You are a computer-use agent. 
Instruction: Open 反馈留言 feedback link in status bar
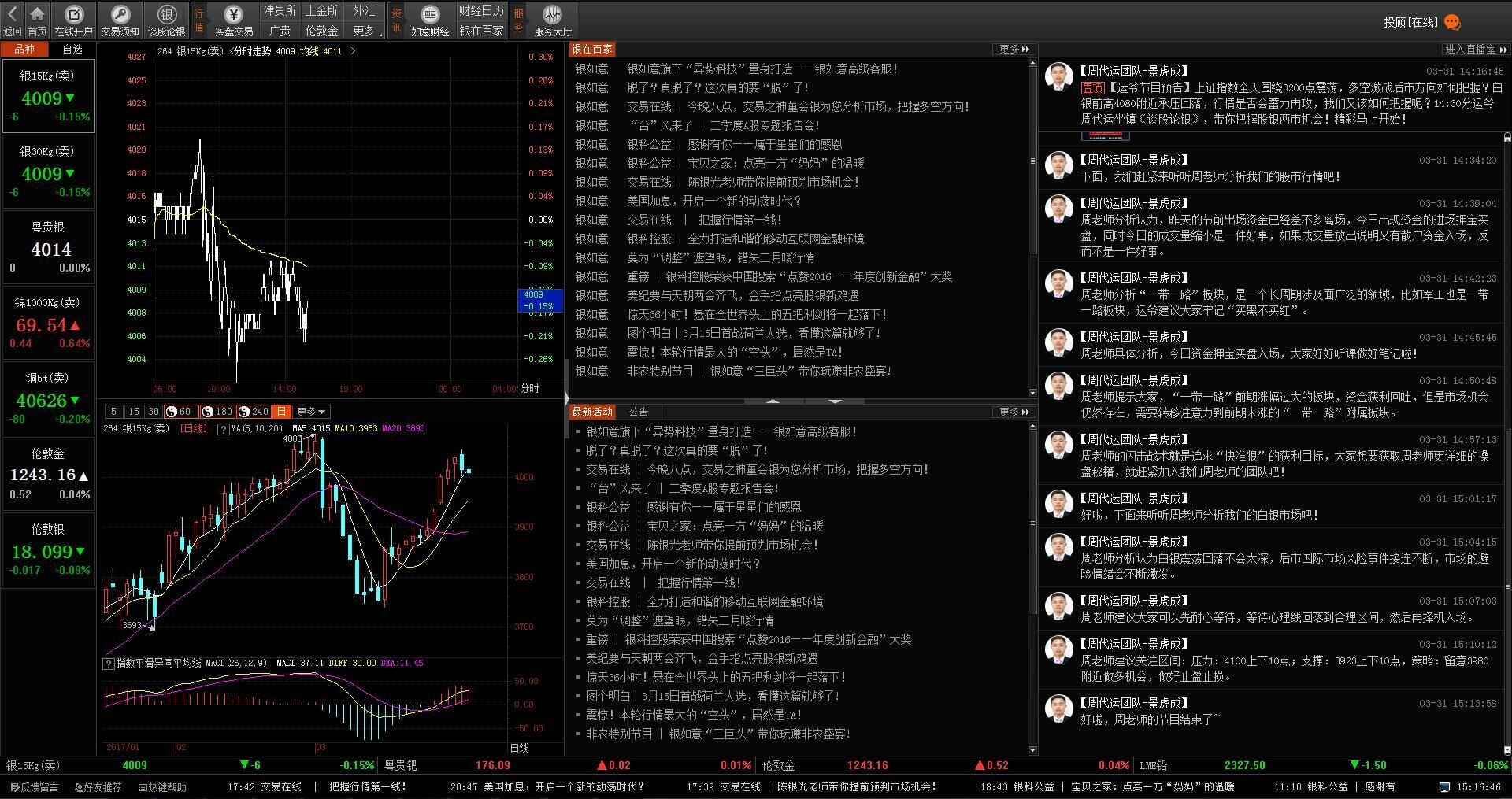click(x=35, y=786)
